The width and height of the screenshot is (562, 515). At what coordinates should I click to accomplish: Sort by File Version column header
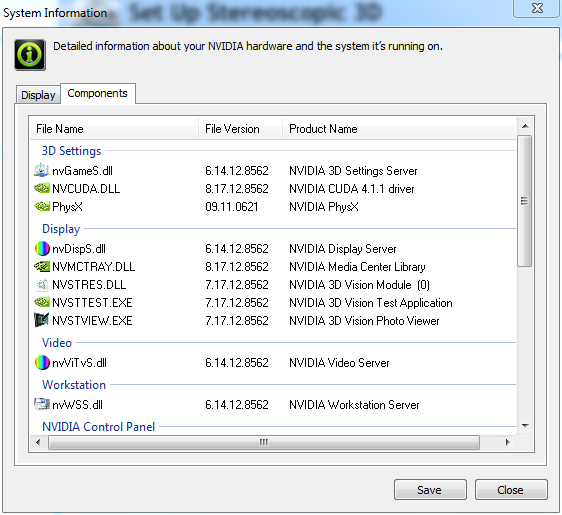tap(240, 129)
